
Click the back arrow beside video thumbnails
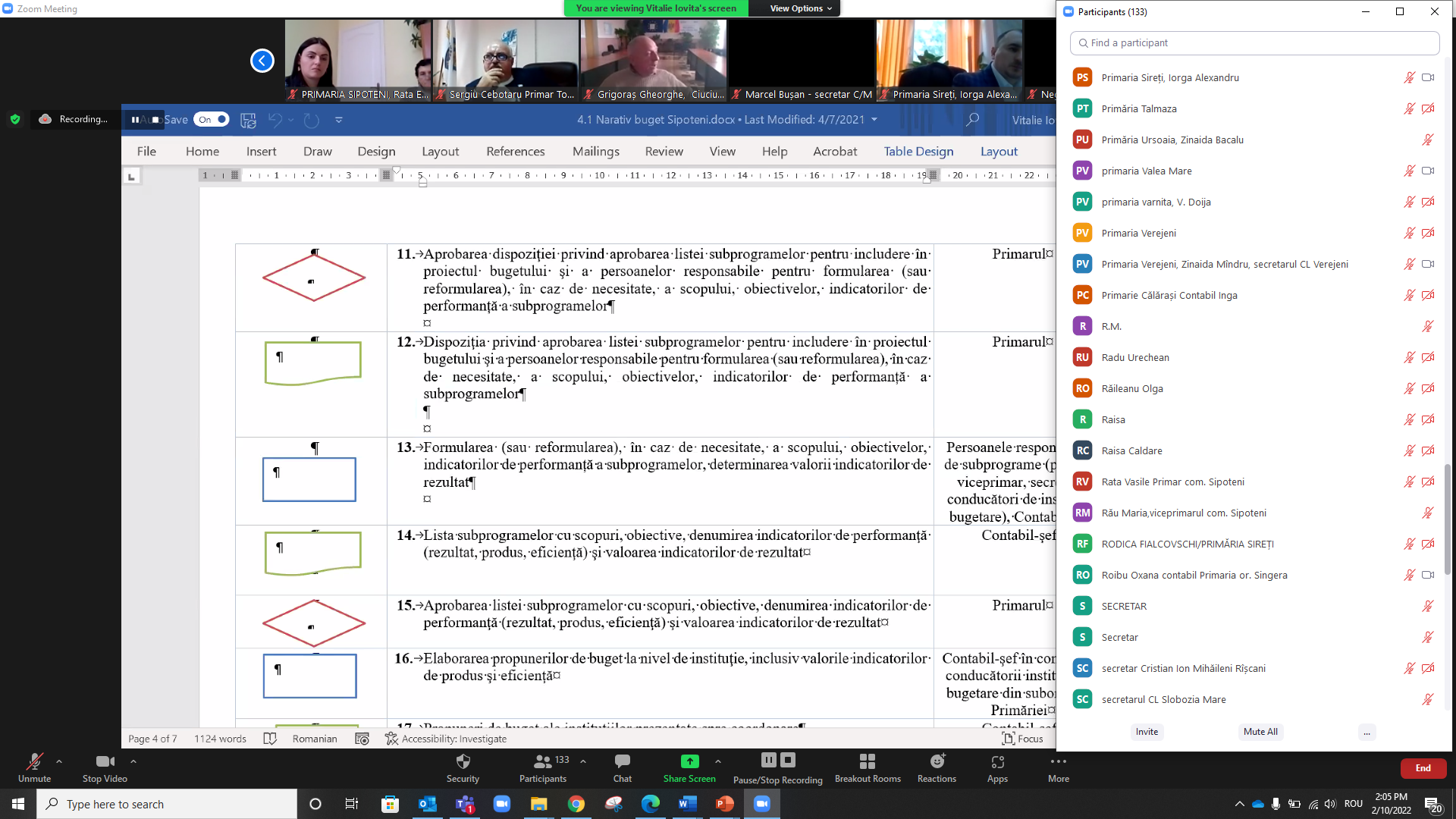262,61
